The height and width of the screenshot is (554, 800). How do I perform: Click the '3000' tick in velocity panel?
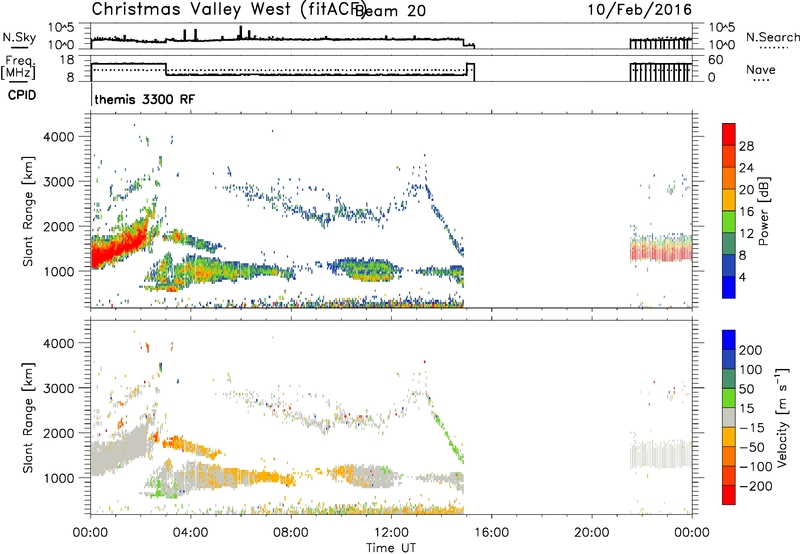[x=58, y=388]
